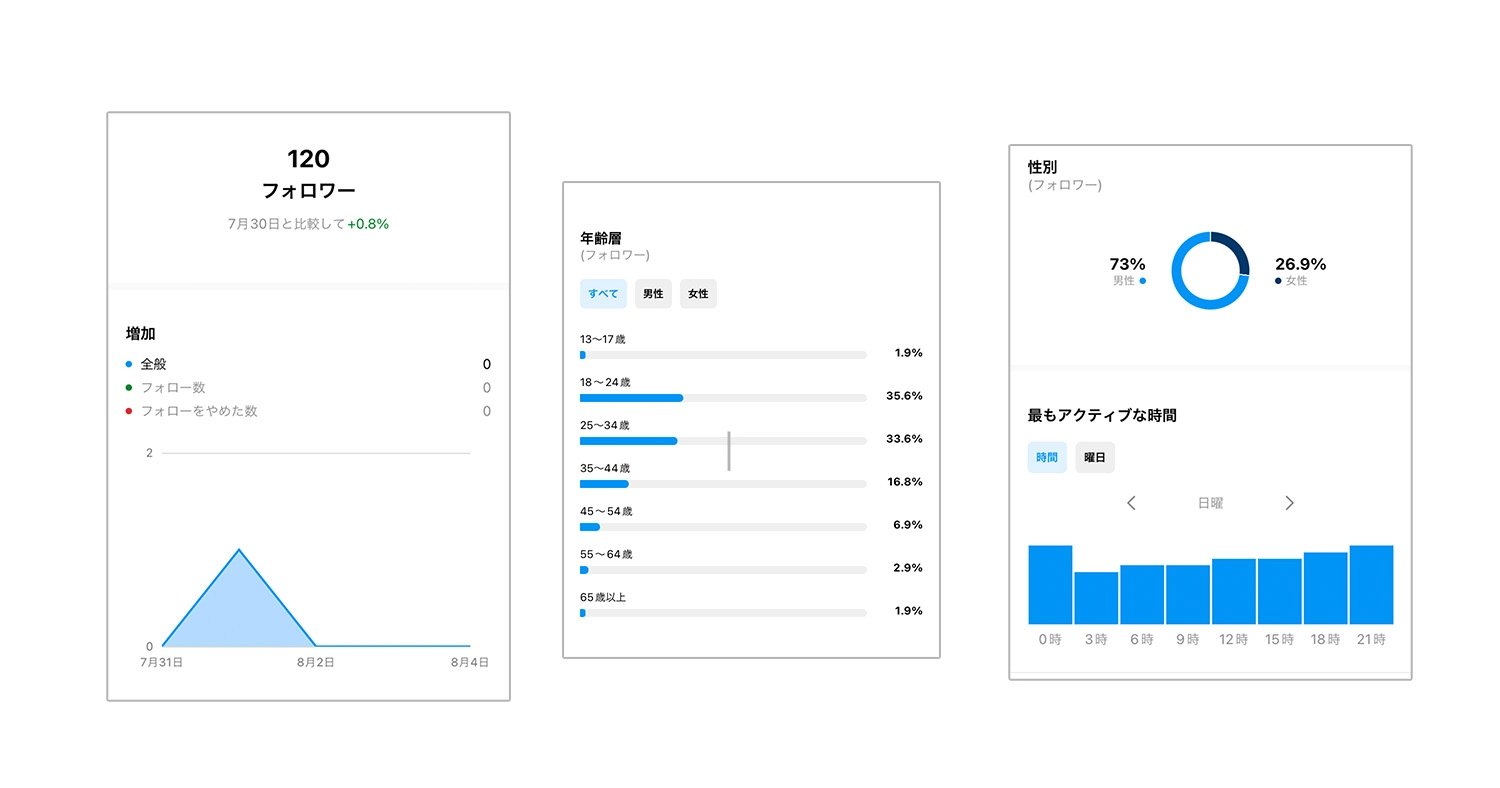Select the 女性 age filter

coord(698,294)
